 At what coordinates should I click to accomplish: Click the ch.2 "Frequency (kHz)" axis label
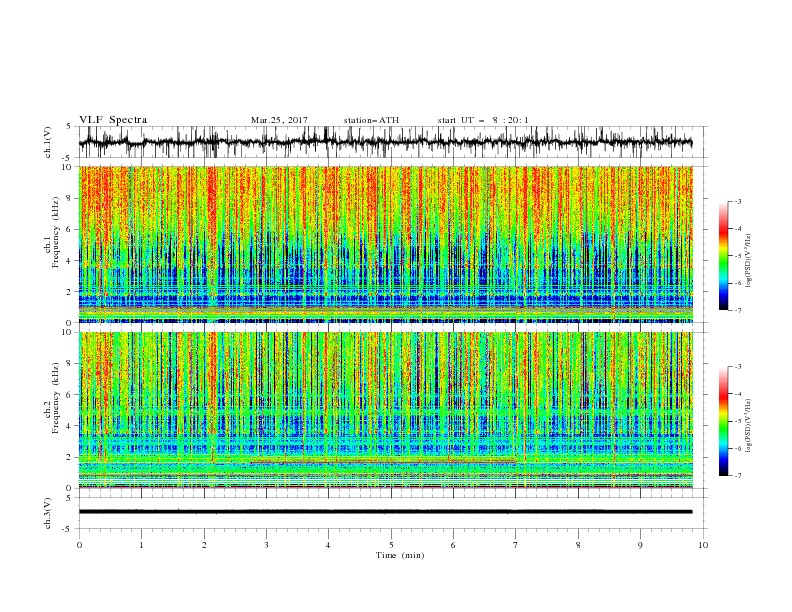55,398
